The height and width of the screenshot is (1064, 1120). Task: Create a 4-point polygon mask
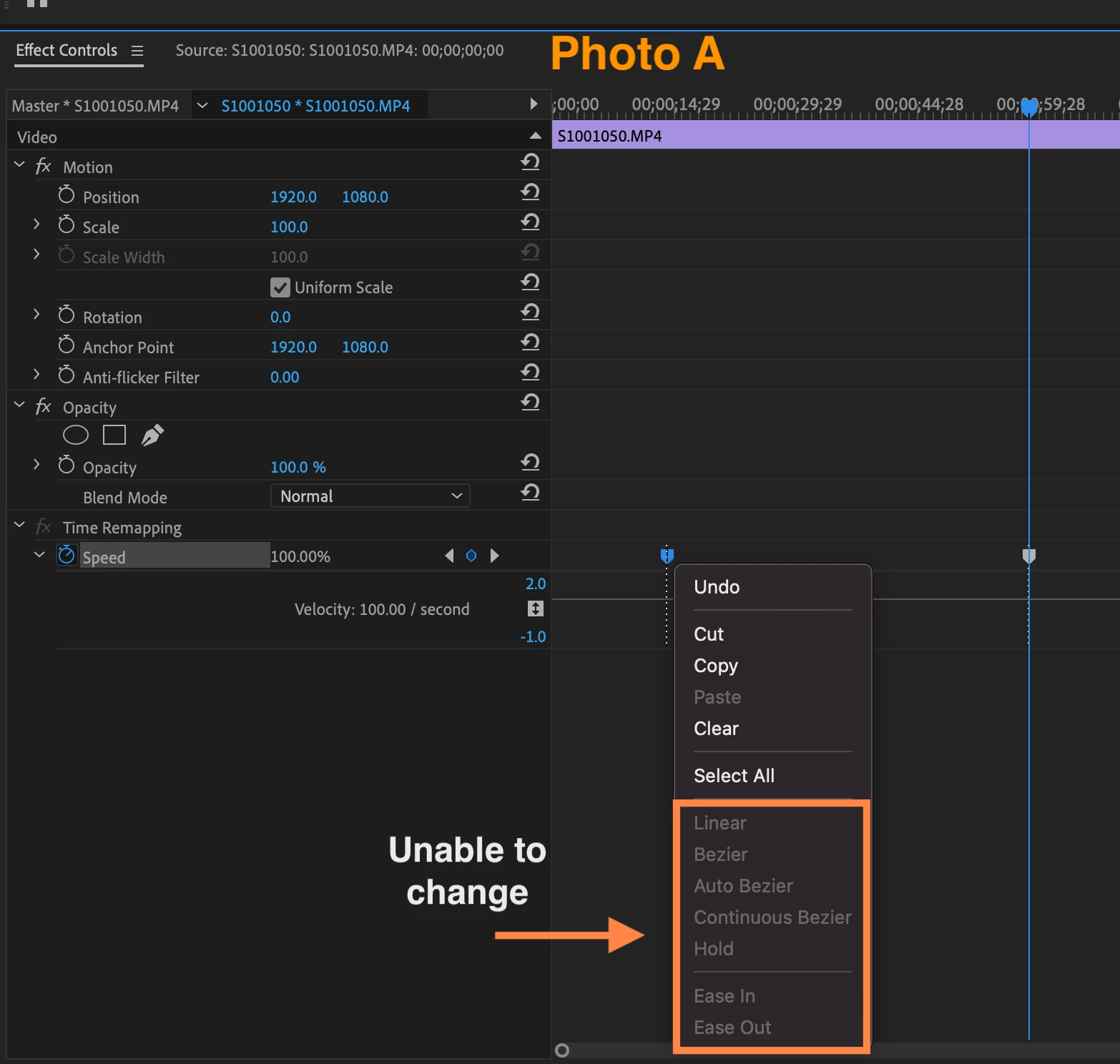pyautogui.click(x=114, y=435)
